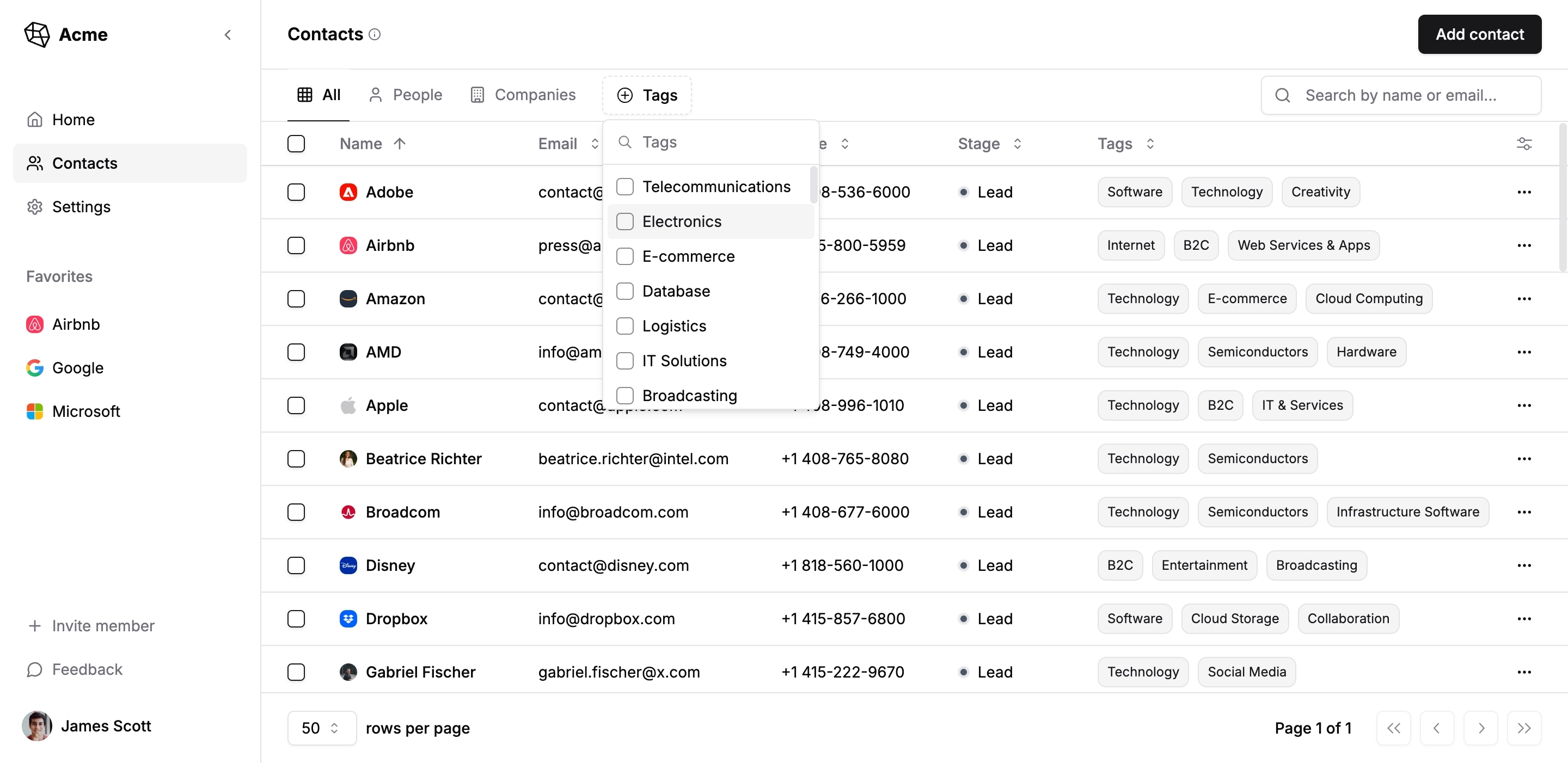Click the filter/options icon at row end
This screenshot has height=763, width=1568.
point(1524,143)
